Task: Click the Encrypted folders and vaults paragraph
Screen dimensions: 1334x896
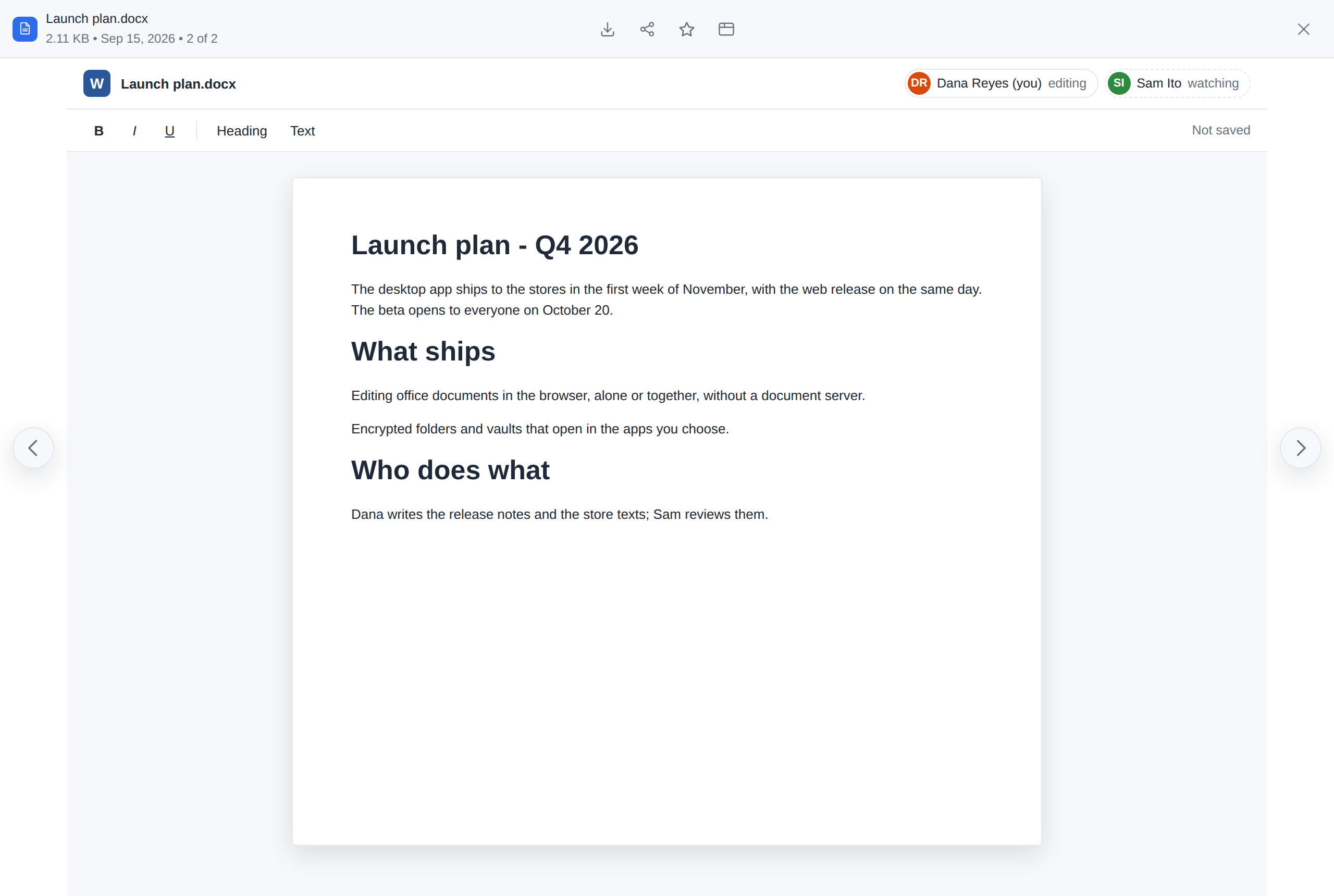Action: click(540, 429)
